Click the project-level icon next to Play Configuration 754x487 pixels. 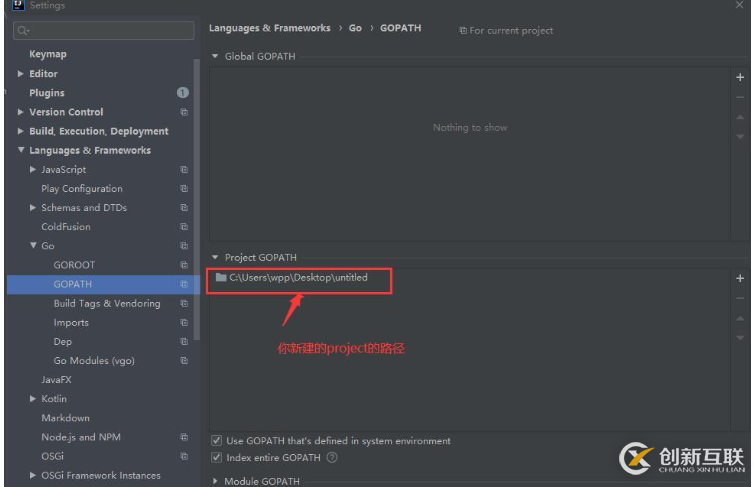pos(184,188)
